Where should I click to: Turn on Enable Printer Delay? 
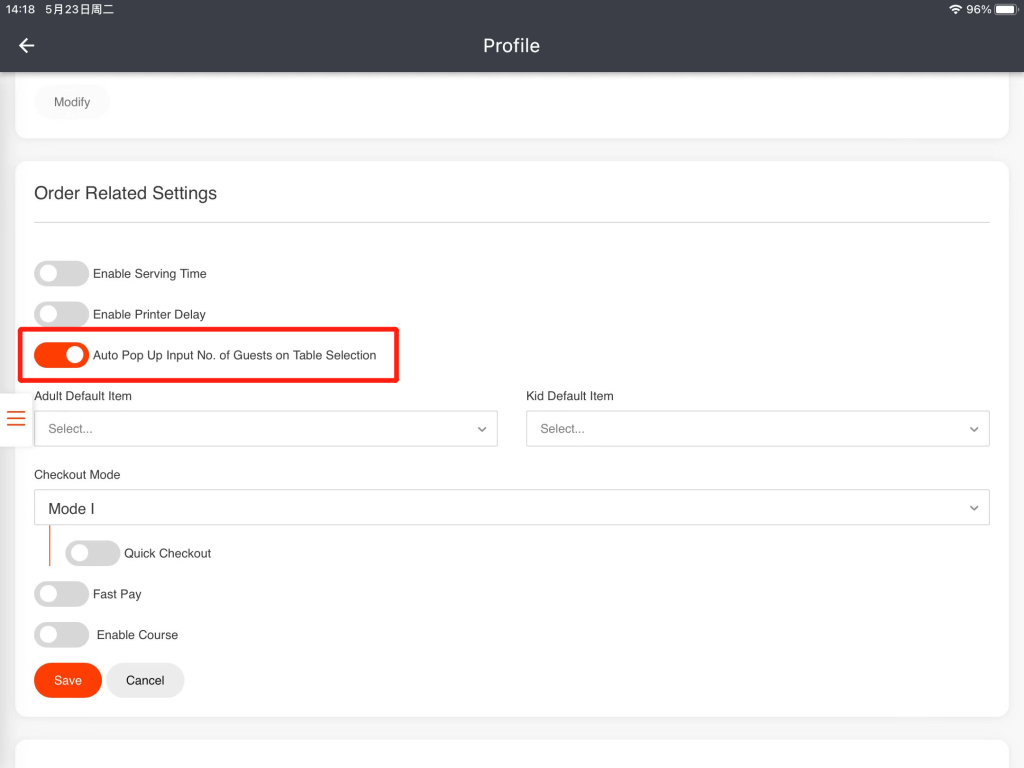(61, 314)
